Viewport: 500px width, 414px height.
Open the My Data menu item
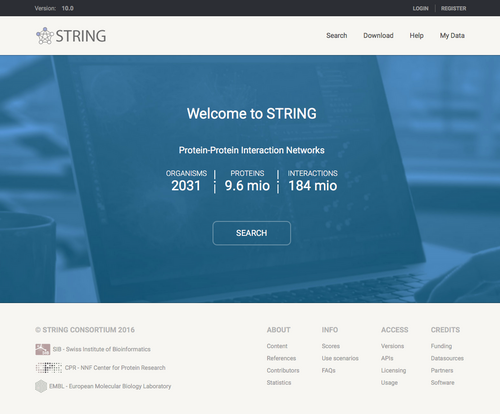(452, 35)
